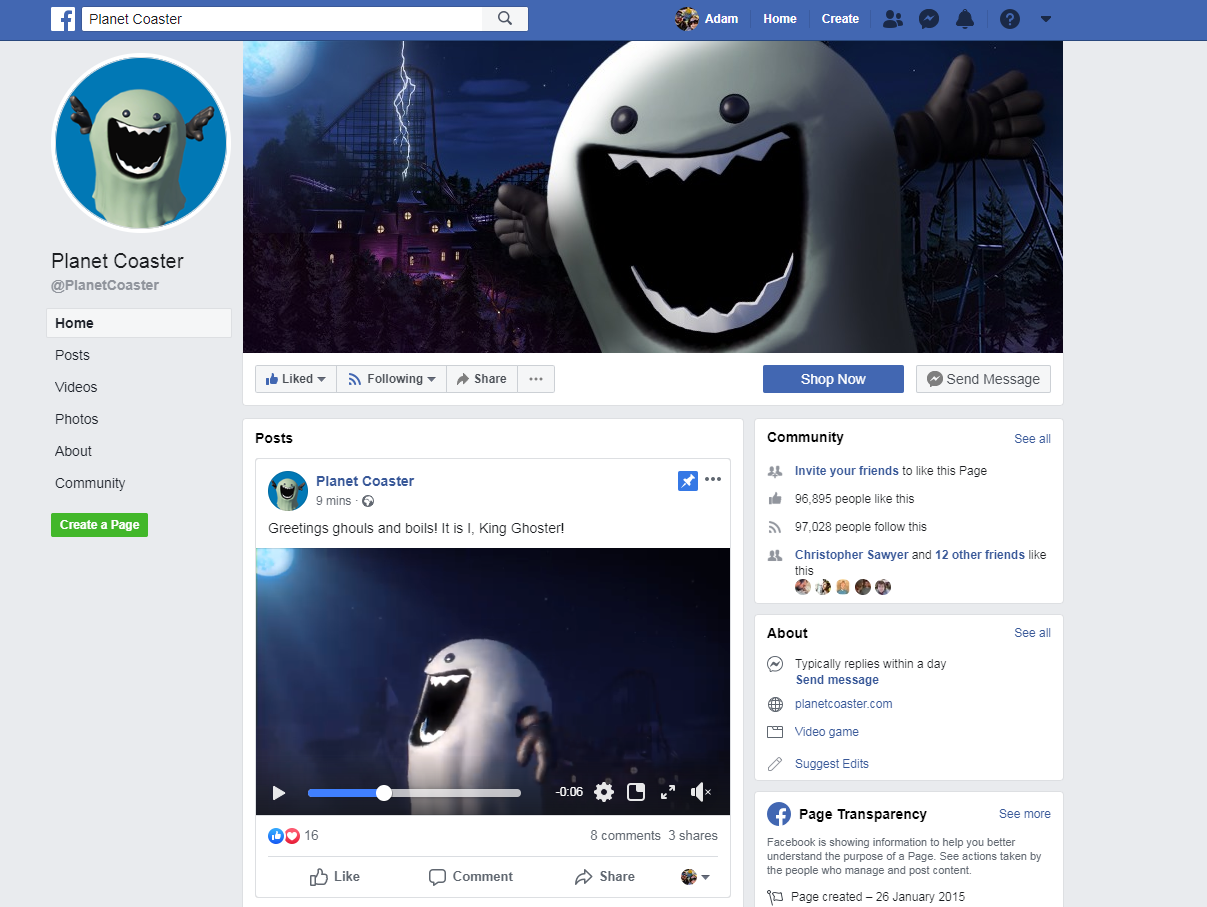Viewport: 1207px width, 907px height.
Task: Open the Quick Help question icon
Action: coord(1010,19)
